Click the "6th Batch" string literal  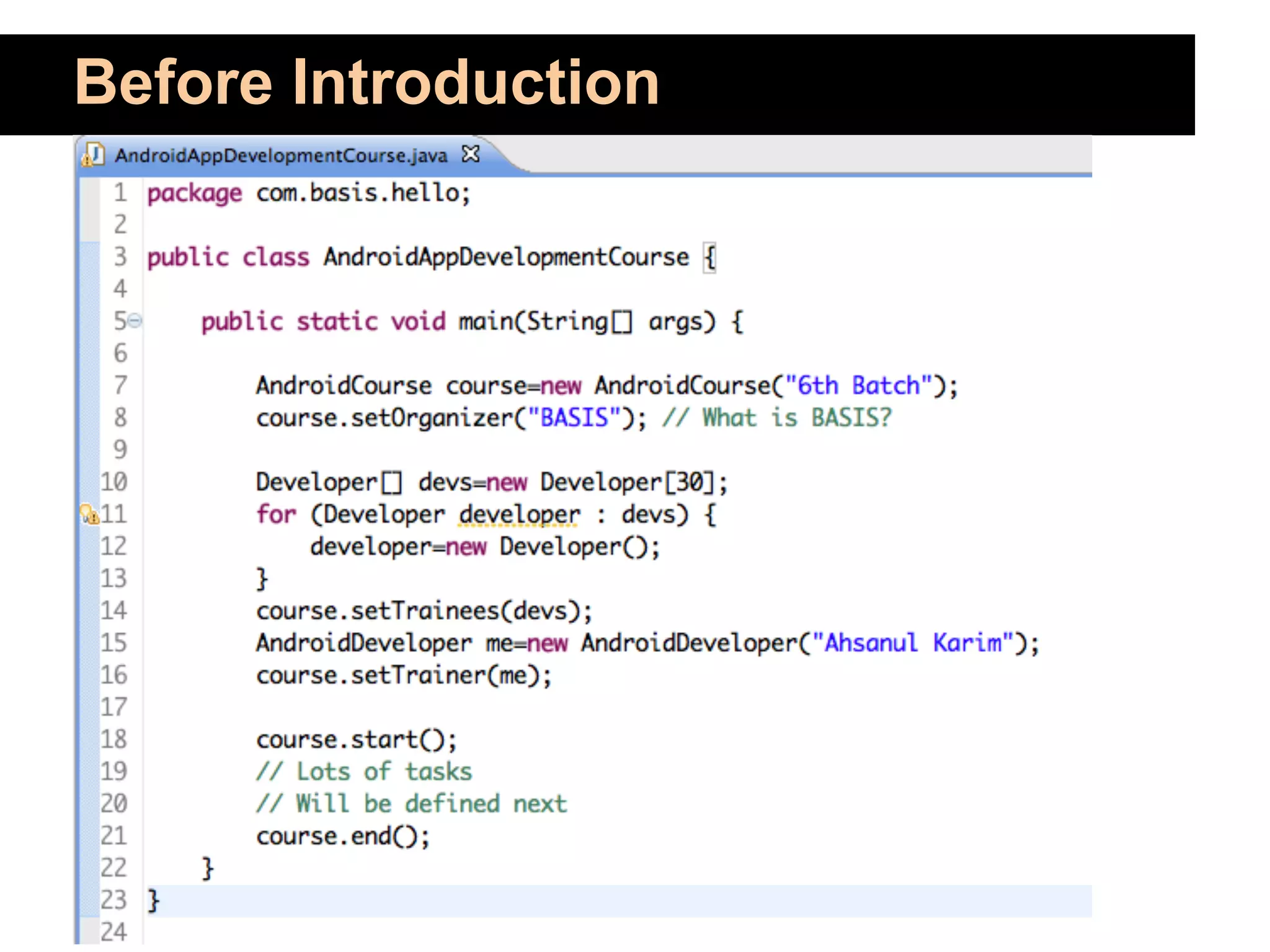point(858,386)
